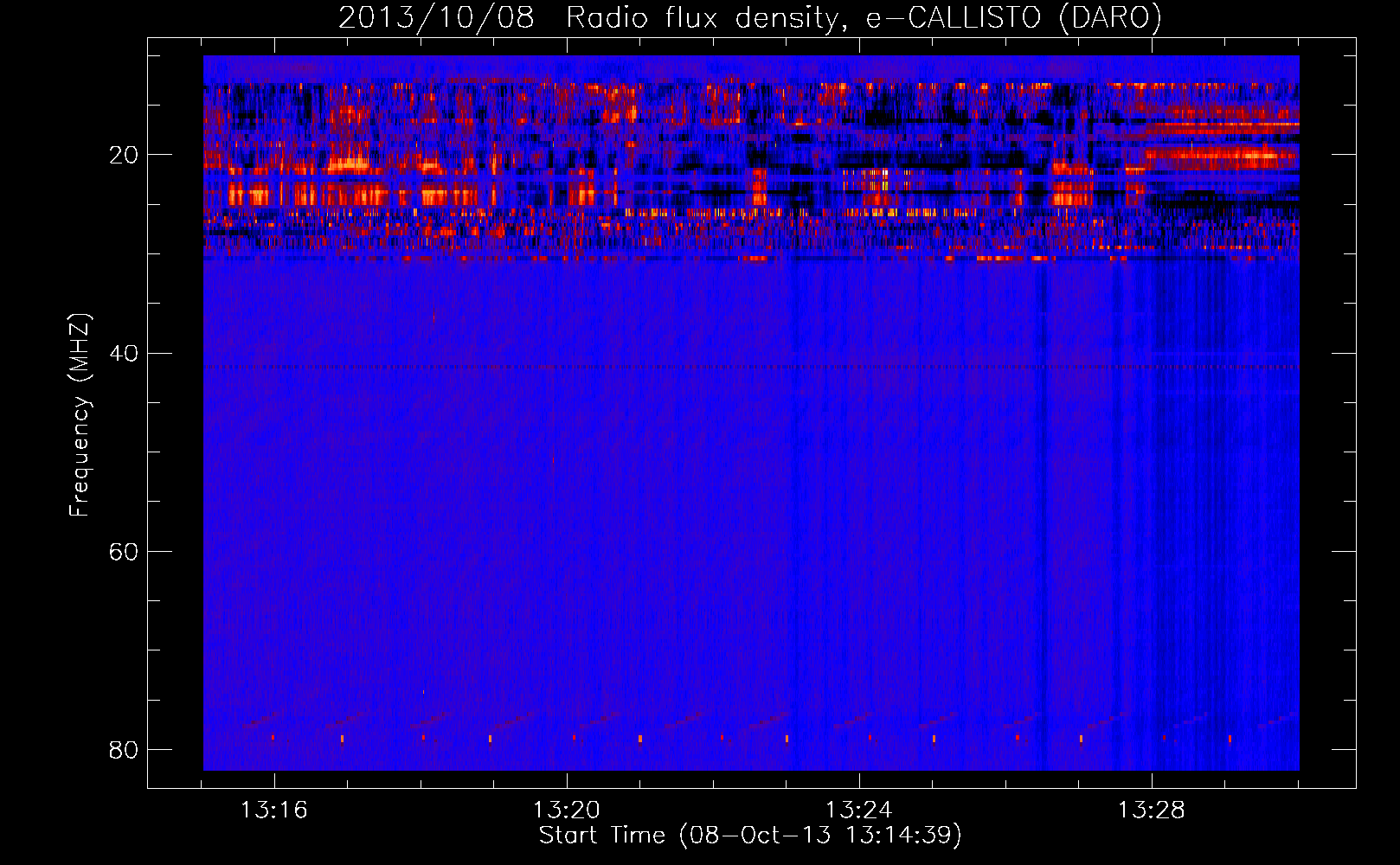
Task: Click the 20 MHz frequency tick label
Action: [124, 155]
